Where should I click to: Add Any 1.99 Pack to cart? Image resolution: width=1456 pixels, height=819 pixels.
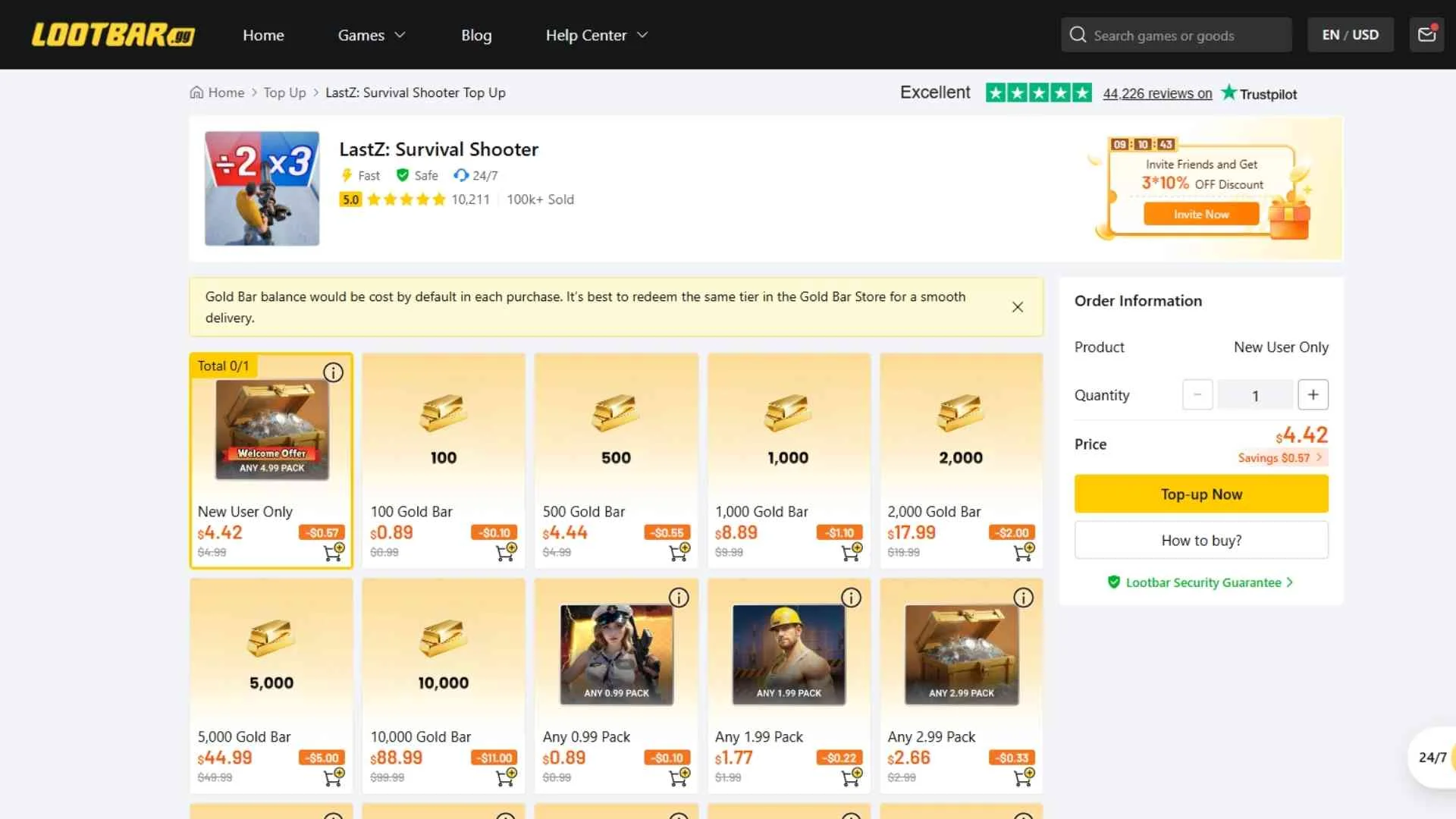click(x=851, y=777)
